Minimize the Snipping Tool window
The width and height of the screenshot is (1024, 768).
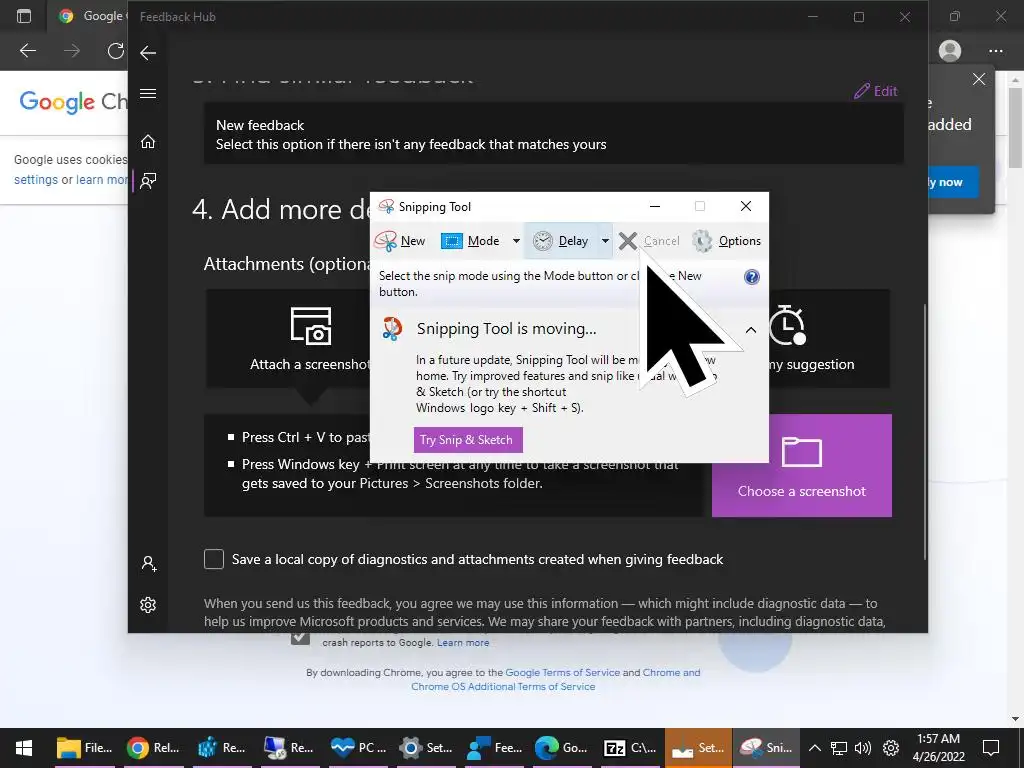(x=655, y=206)
